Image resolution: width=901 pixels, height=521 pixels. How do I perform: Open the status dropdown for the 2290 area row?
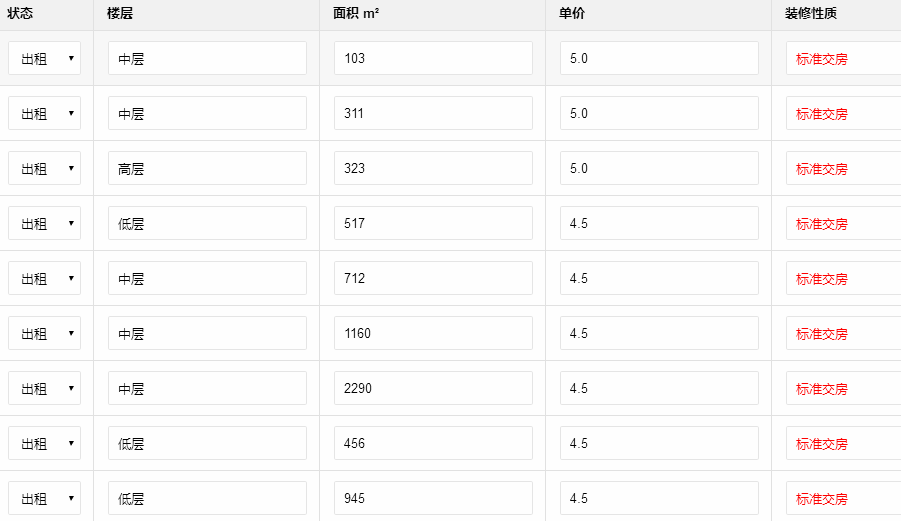coord(44,388)
